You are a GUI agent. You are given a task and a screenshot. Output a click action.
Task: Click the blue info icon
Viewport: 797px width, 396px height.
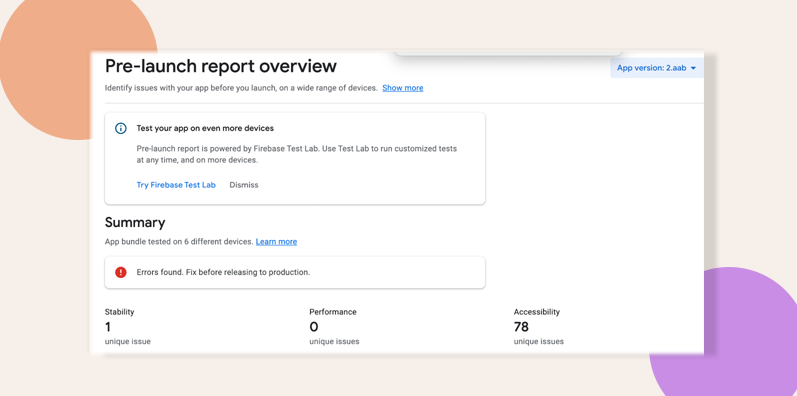[x=120, y=128]
